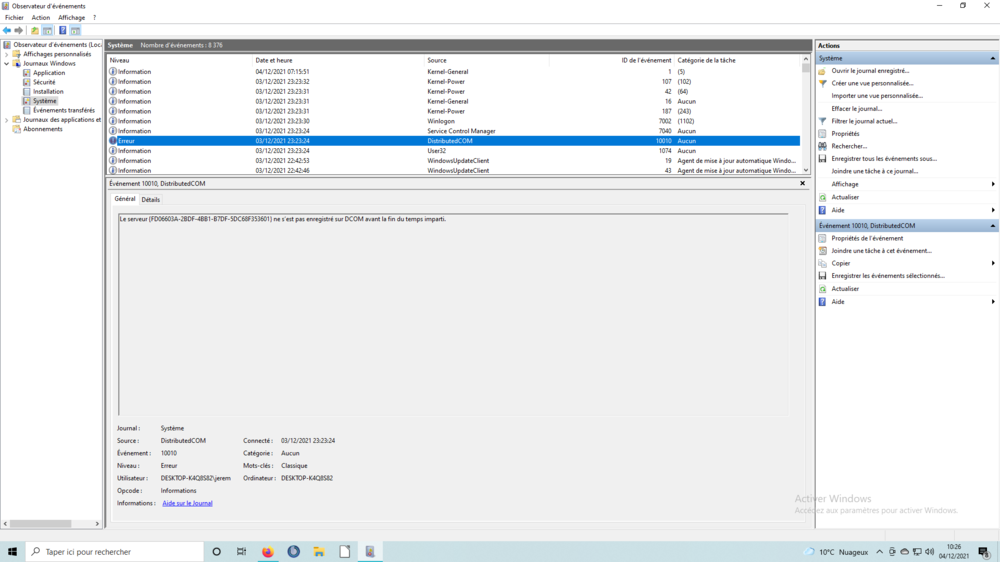Expand the Affichages personnalisés tree node
1000x562 pixels.
(7, 54)
